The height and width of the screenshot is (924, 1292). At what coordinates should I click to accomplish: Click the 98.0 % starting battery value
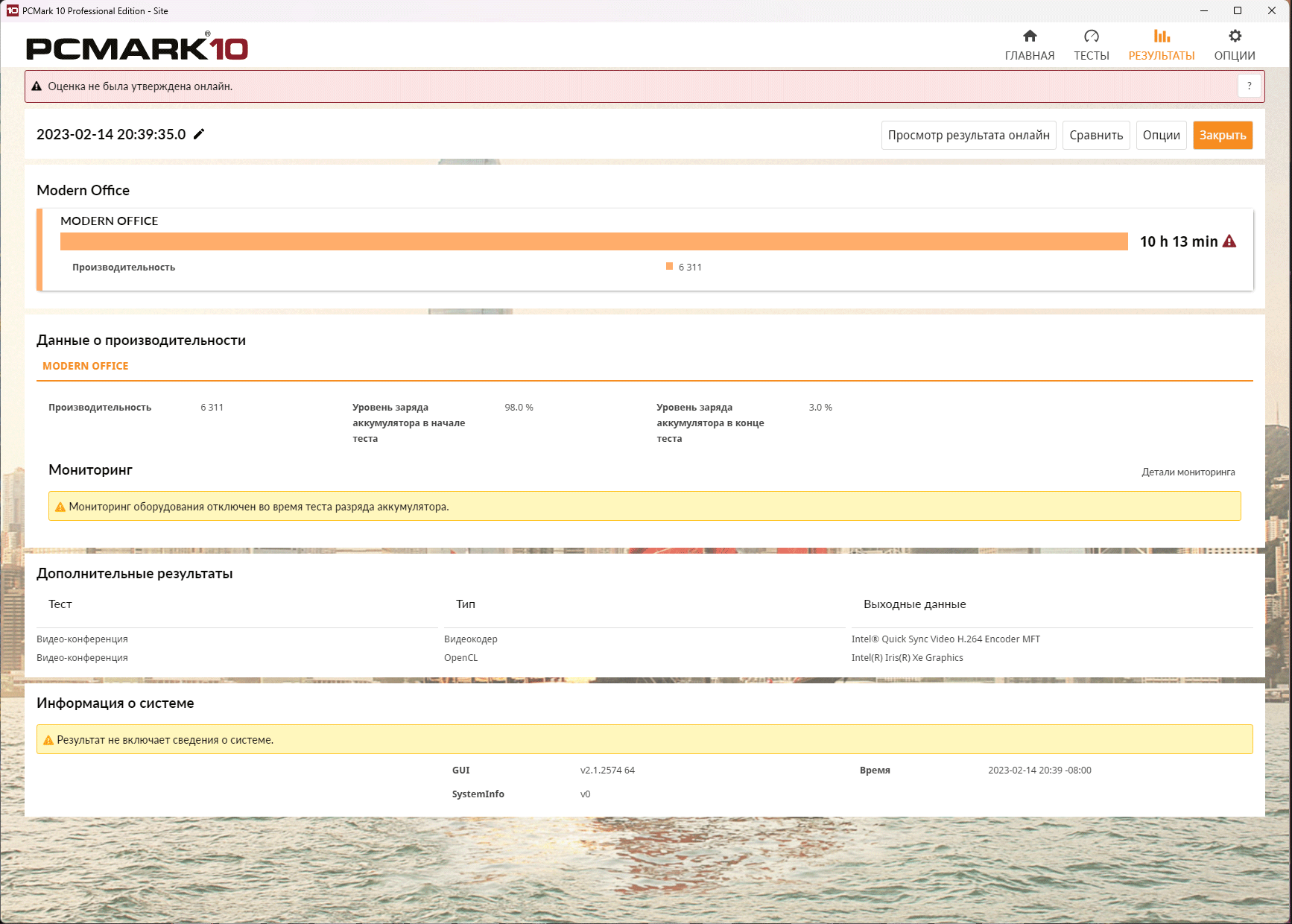[x=519, y=408]
